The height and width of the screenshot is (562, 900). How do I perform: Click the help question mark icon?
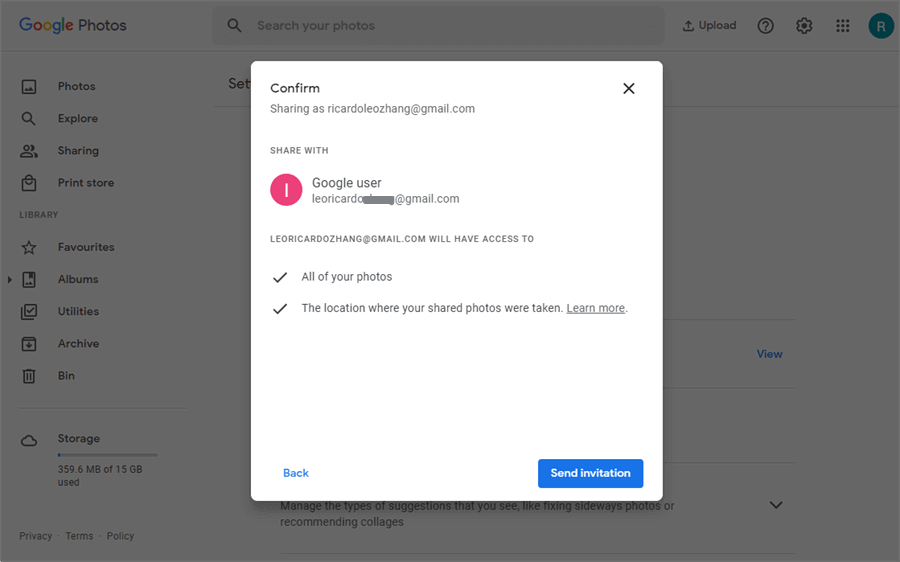pos(766,26)
